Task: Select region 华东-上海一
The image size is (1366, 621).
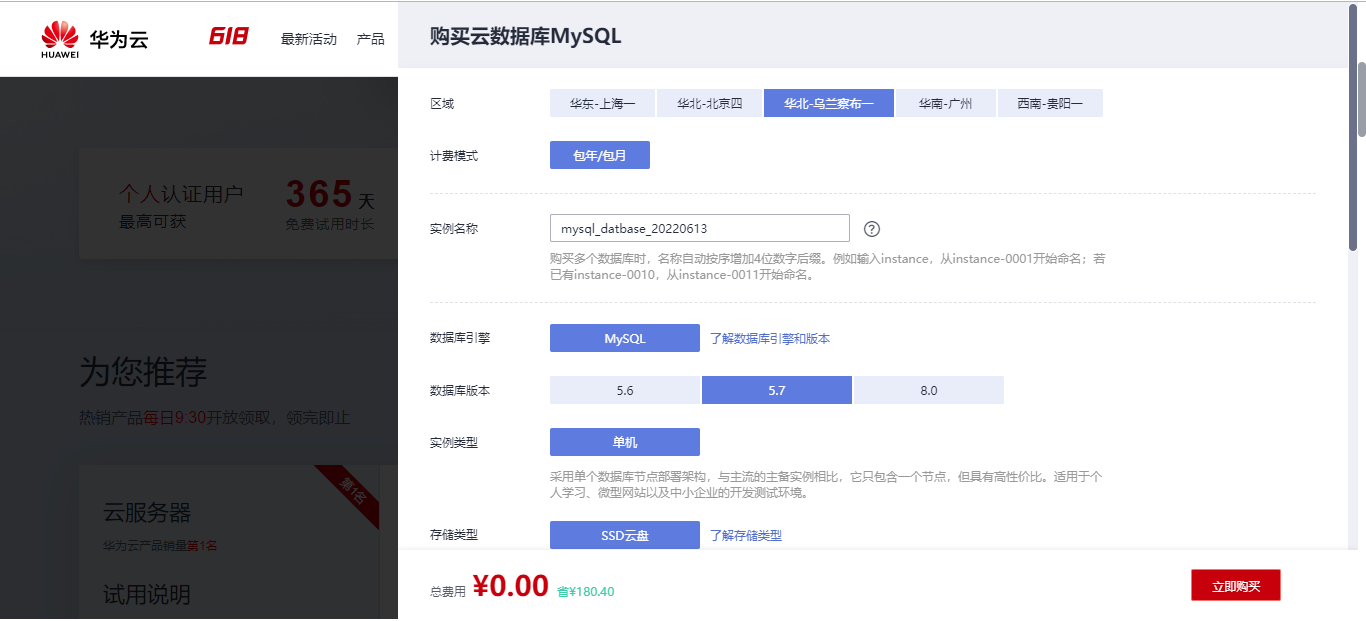Action: [x=602, y=103]
